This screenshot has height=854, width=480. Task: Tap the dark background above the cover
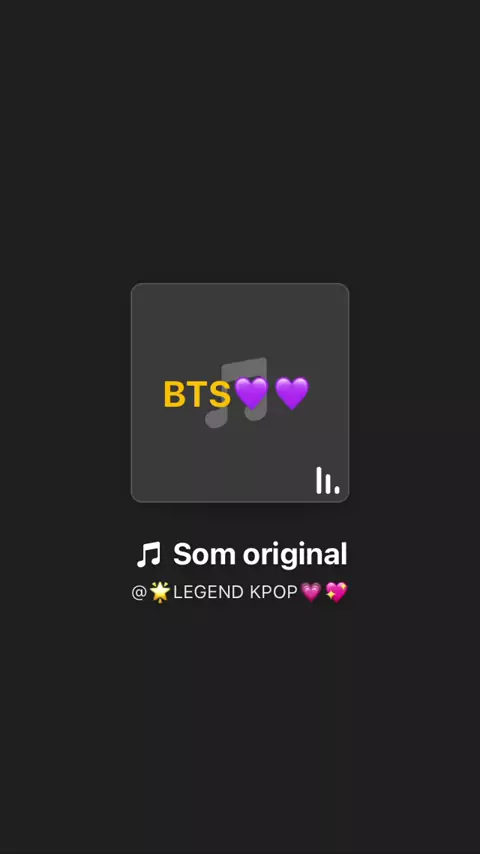click(x=240, y=142)
